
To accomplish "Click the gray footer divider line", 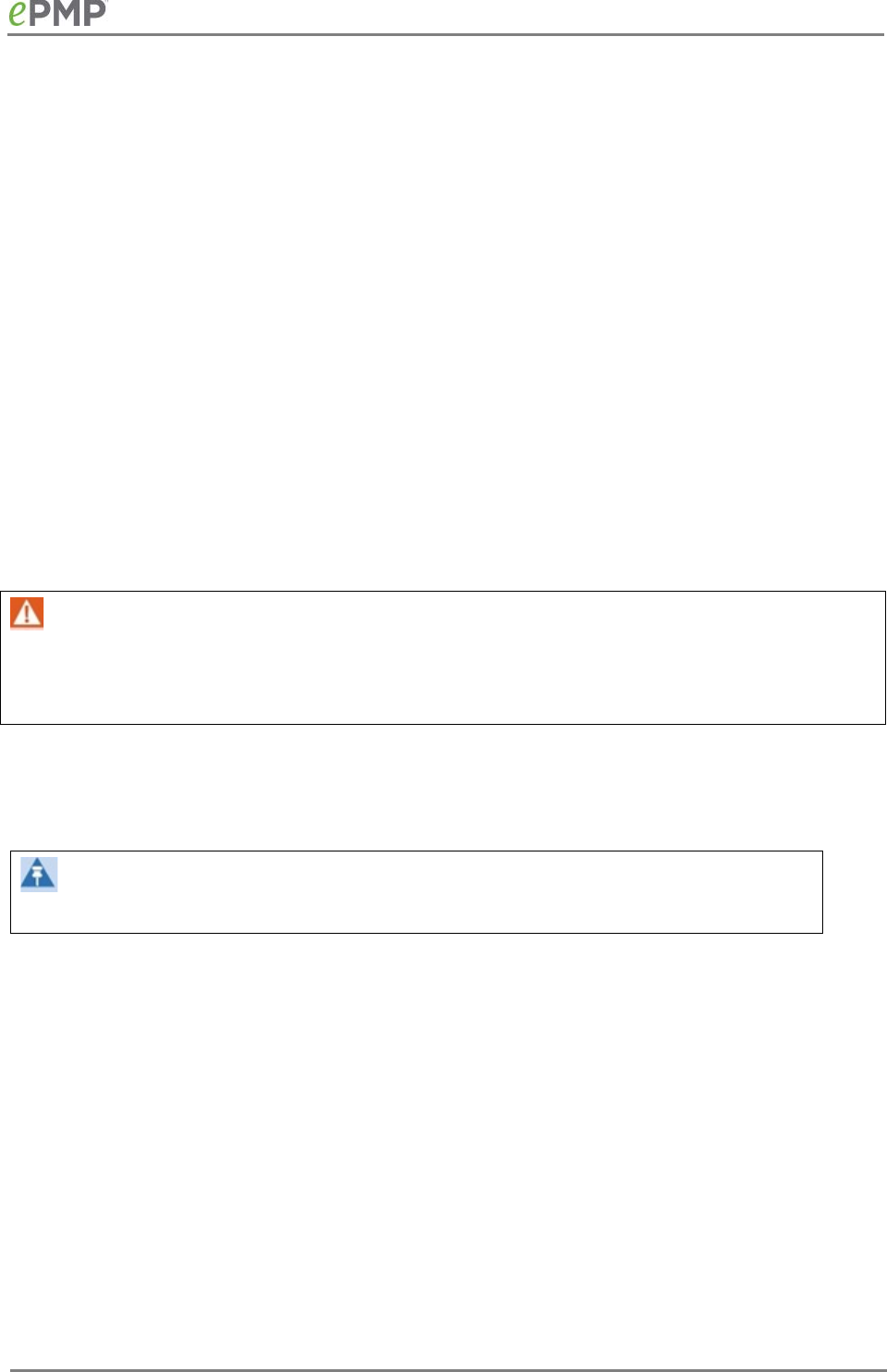I will pos(446,1369).
